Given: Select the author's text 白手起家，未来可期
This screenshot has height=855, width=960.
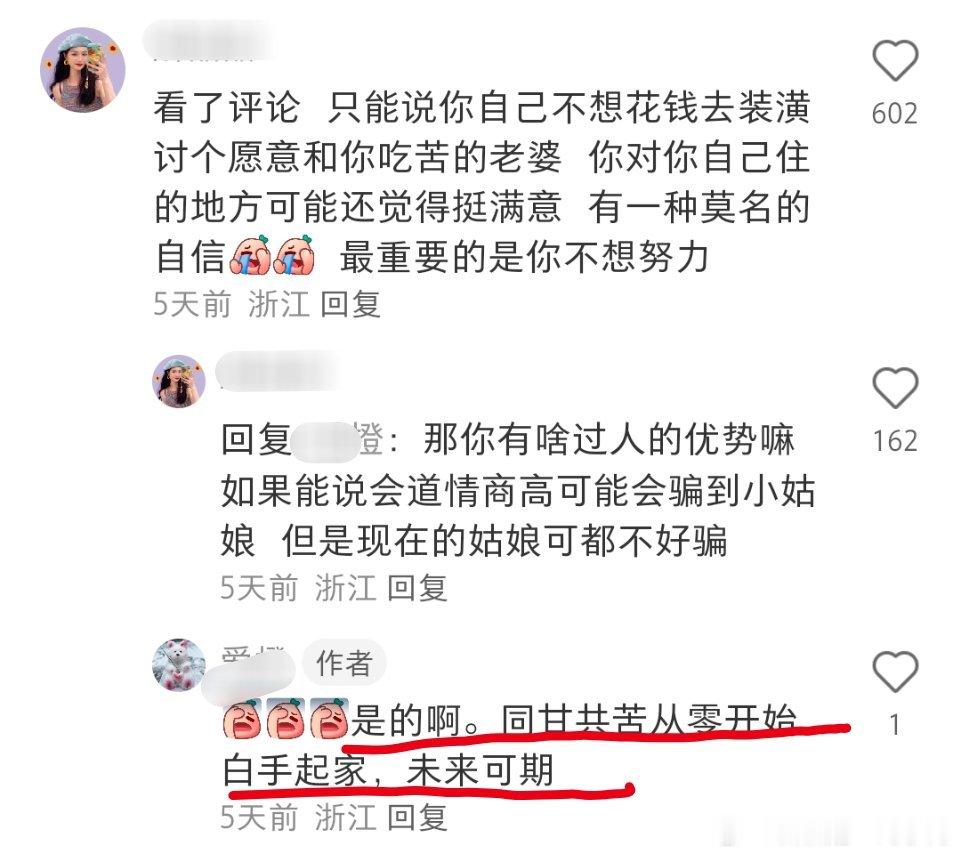Looking at the screenshot, I should (389, 770).
